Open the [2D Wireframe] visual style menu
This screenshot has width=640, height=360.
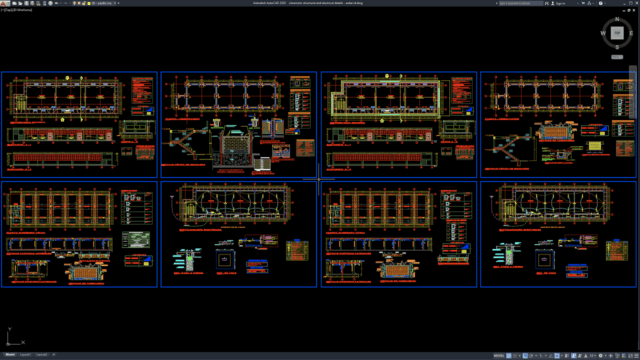[21, 10]
